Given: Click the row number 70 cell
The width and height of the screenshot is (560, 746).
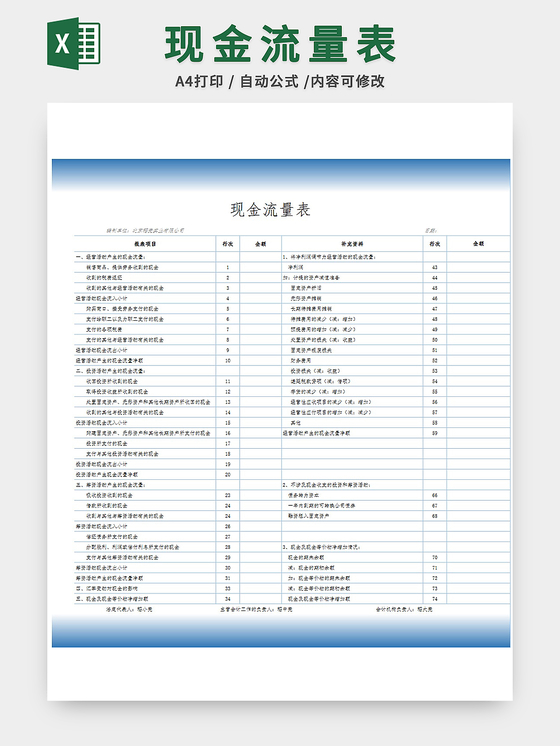Looking at the screenshot, I should pos(434,557).
